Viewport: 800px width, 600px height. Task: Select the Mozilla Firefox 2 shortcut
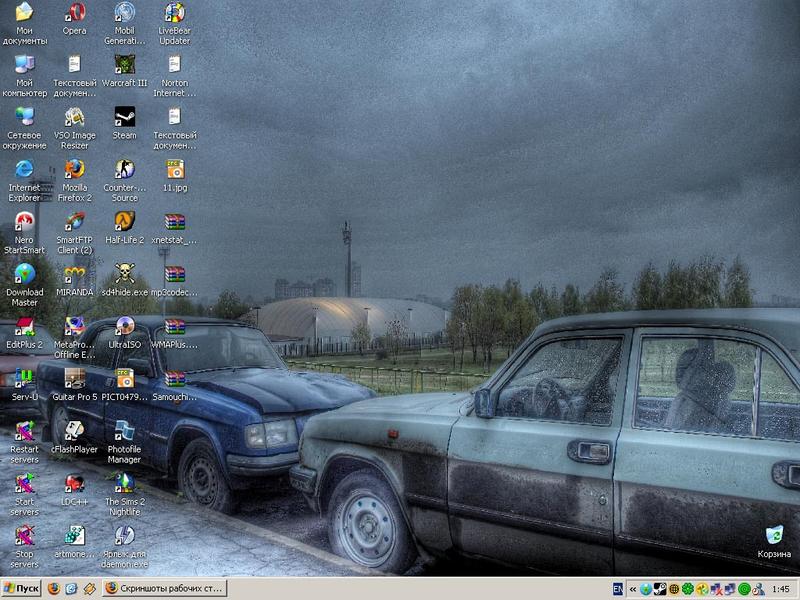tap(74, 170)
